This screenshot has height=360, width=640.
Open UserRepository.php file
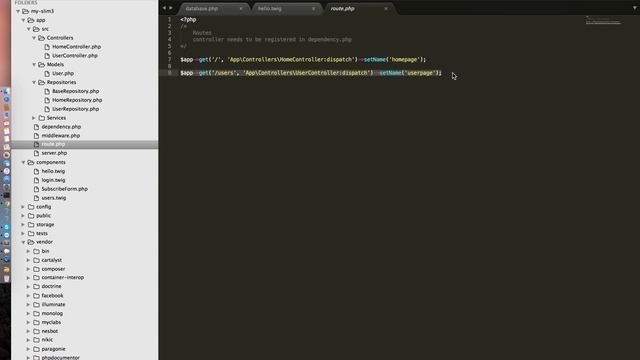click(x=76, y=109)
